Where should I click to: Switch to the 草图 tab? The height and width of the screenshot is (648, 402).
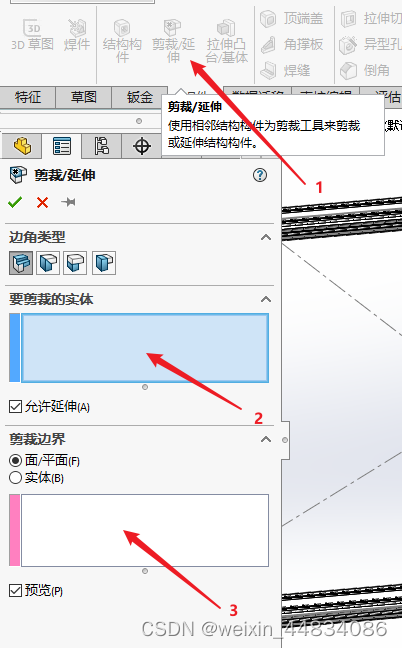[83, 97]
